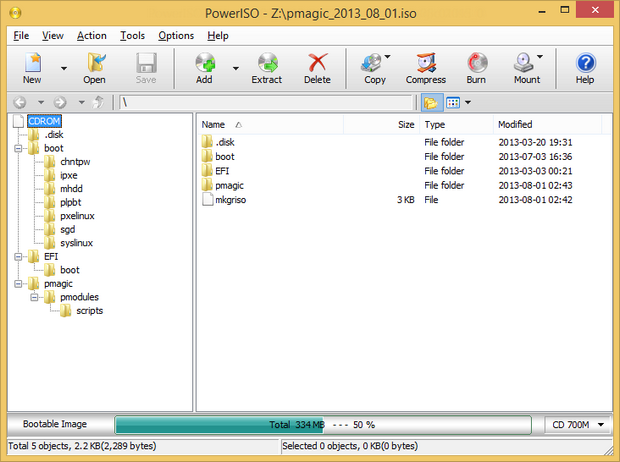The width and height of the screenshot is (620, 462).
Task: Select plpbt folder in the tree
Action: pos(70,203)
